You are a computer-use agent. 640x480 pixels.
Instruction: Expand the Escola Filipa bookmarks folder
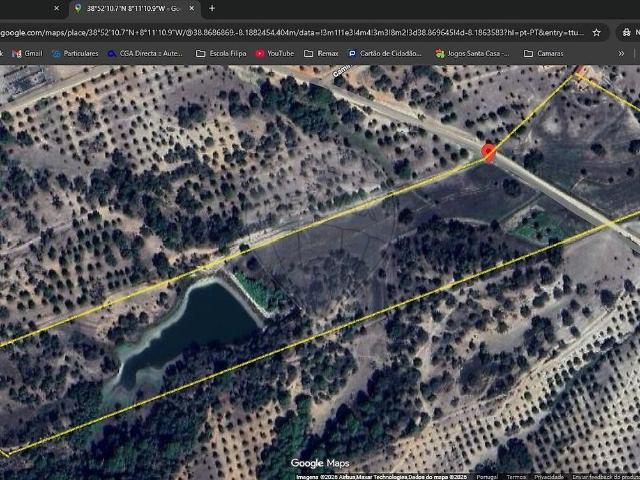pyautogui.click(x=221, y=53)
